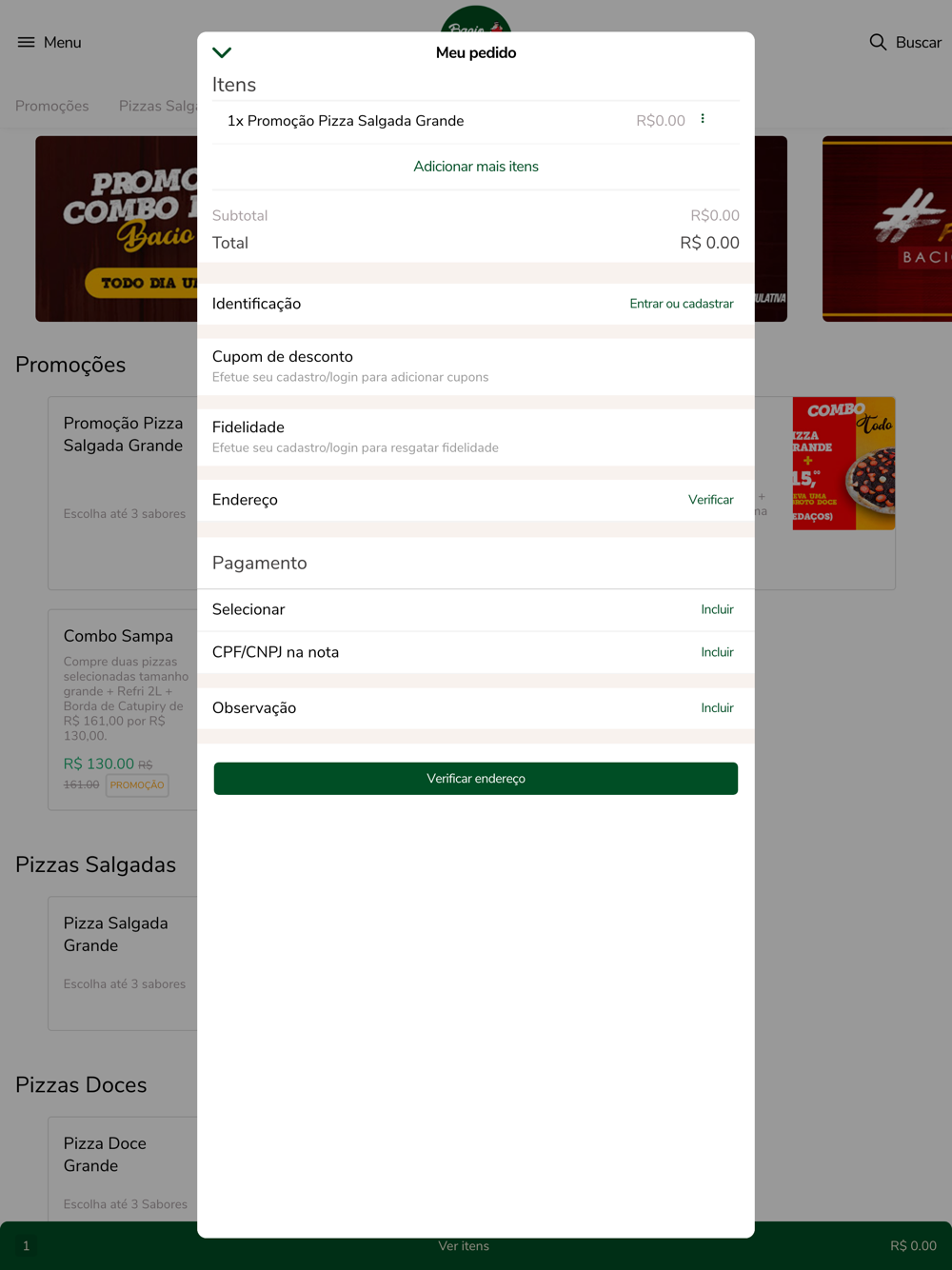Open the Combo promo pizza thumbnail

843,464
